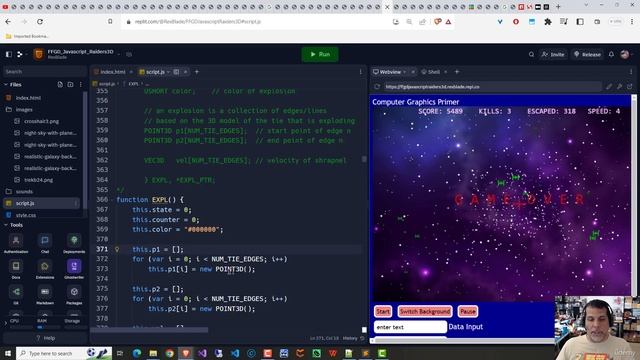Open the user avatar menu
Viewport: 640px width, 360px height.
coord(625,54)
